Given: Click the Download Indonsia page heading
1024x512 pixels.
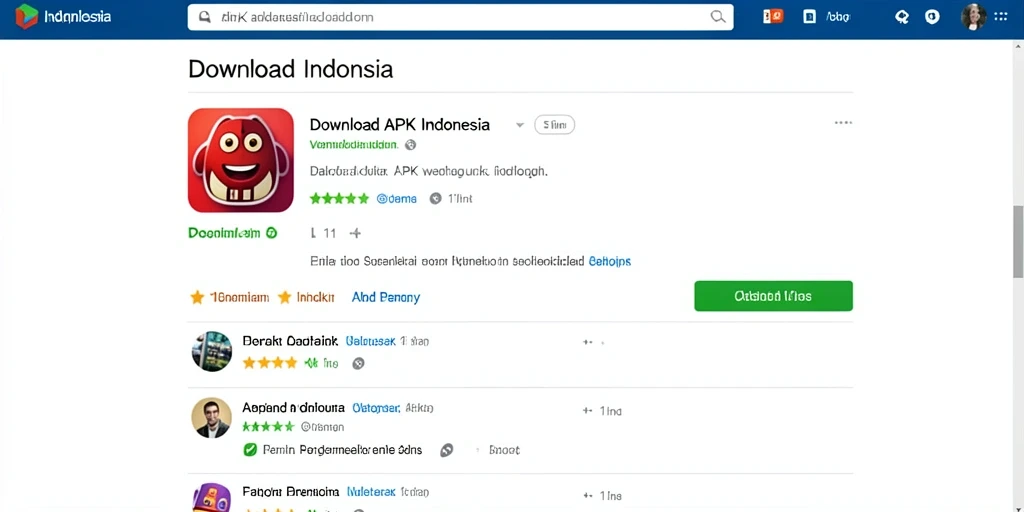Looking at the screenshot, I should click(291, 69).
